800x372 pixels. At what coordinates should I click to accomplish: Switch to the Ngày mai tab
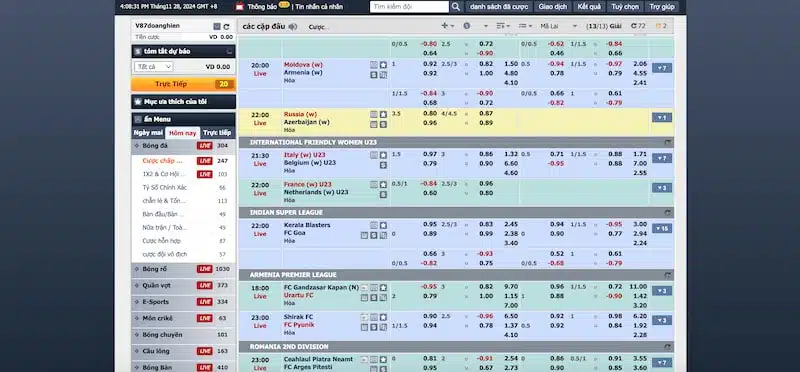pos(148,133)
